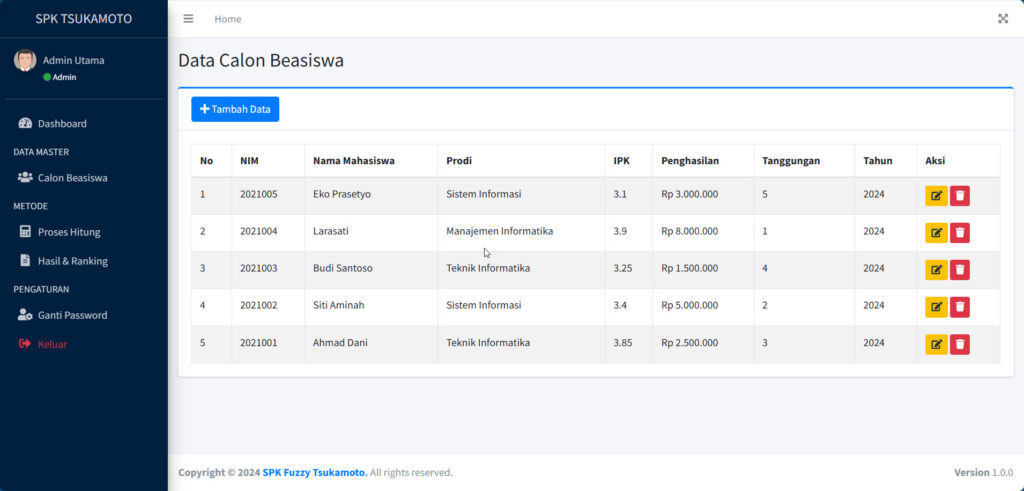This screenshot has height=491, width=1024.
Task: Log out via Keluar
Action: (x=52, y=344)
